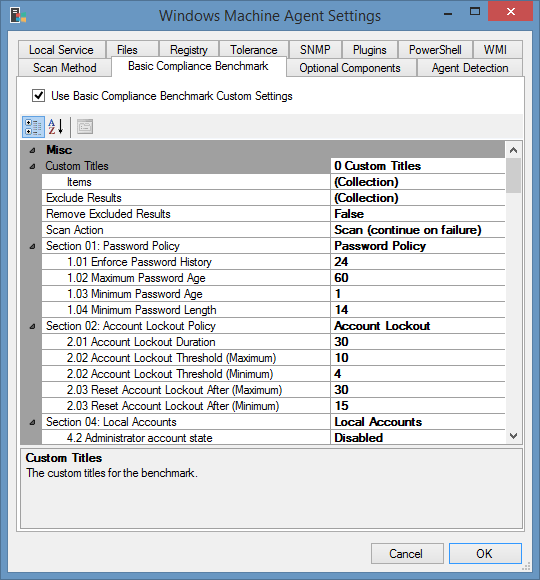Switch to the Local Service tab

click(x=61, y=50)
